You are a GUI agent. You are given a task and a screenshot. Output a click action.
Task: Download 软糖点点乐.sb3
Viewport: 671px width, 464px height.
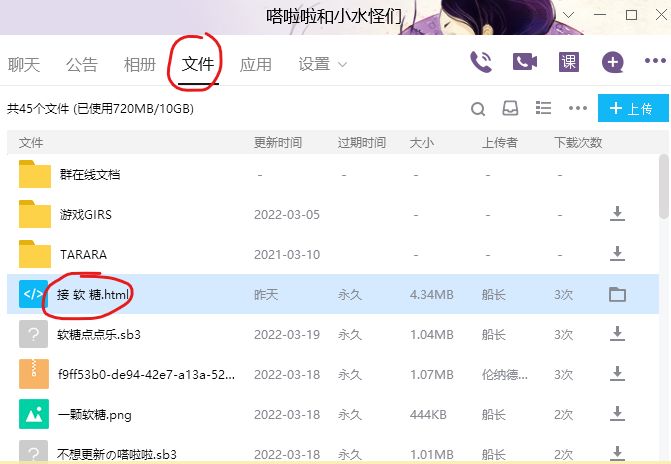point(617,333)
